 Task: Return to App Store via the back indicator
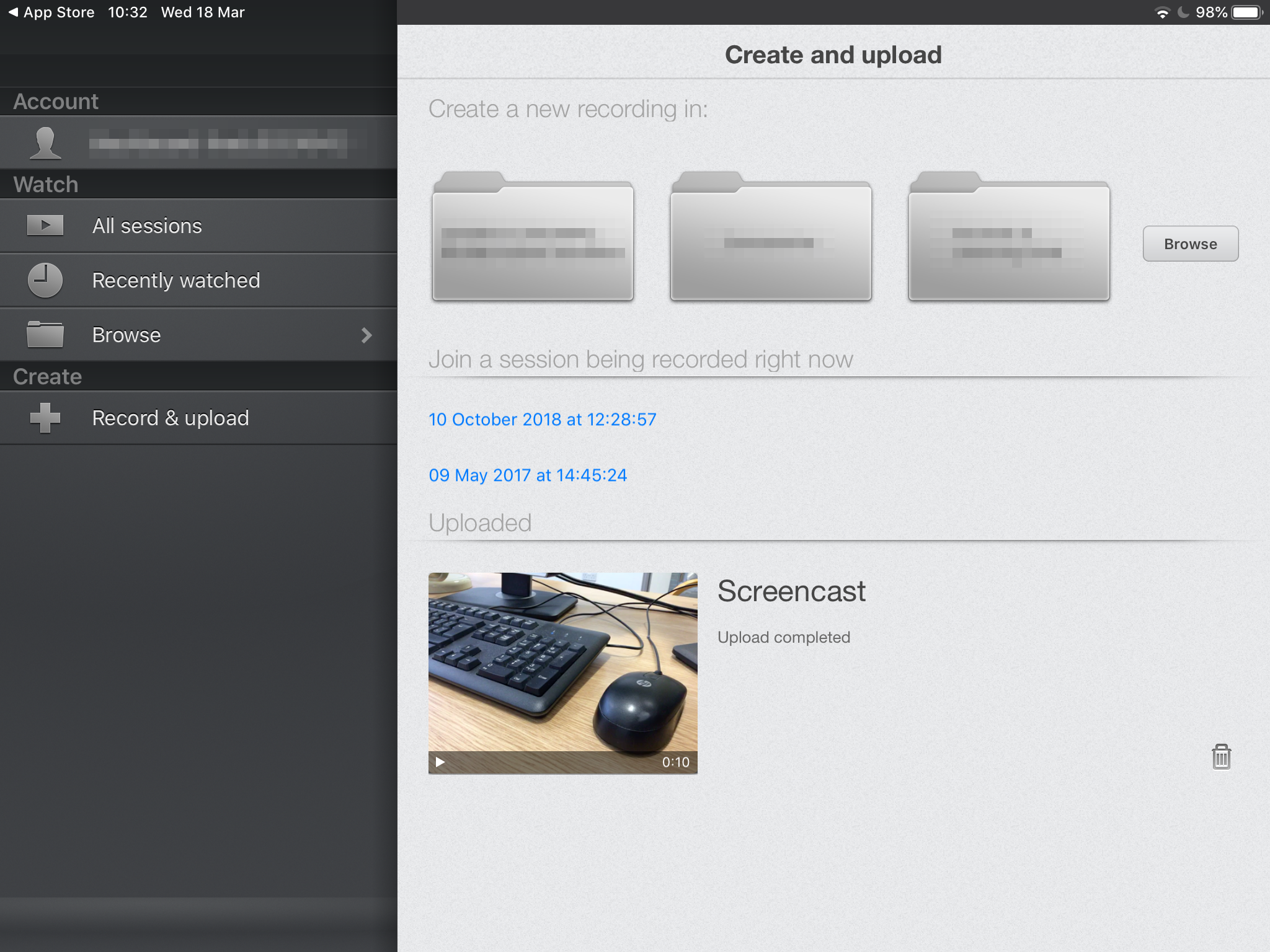coord(12,11)
